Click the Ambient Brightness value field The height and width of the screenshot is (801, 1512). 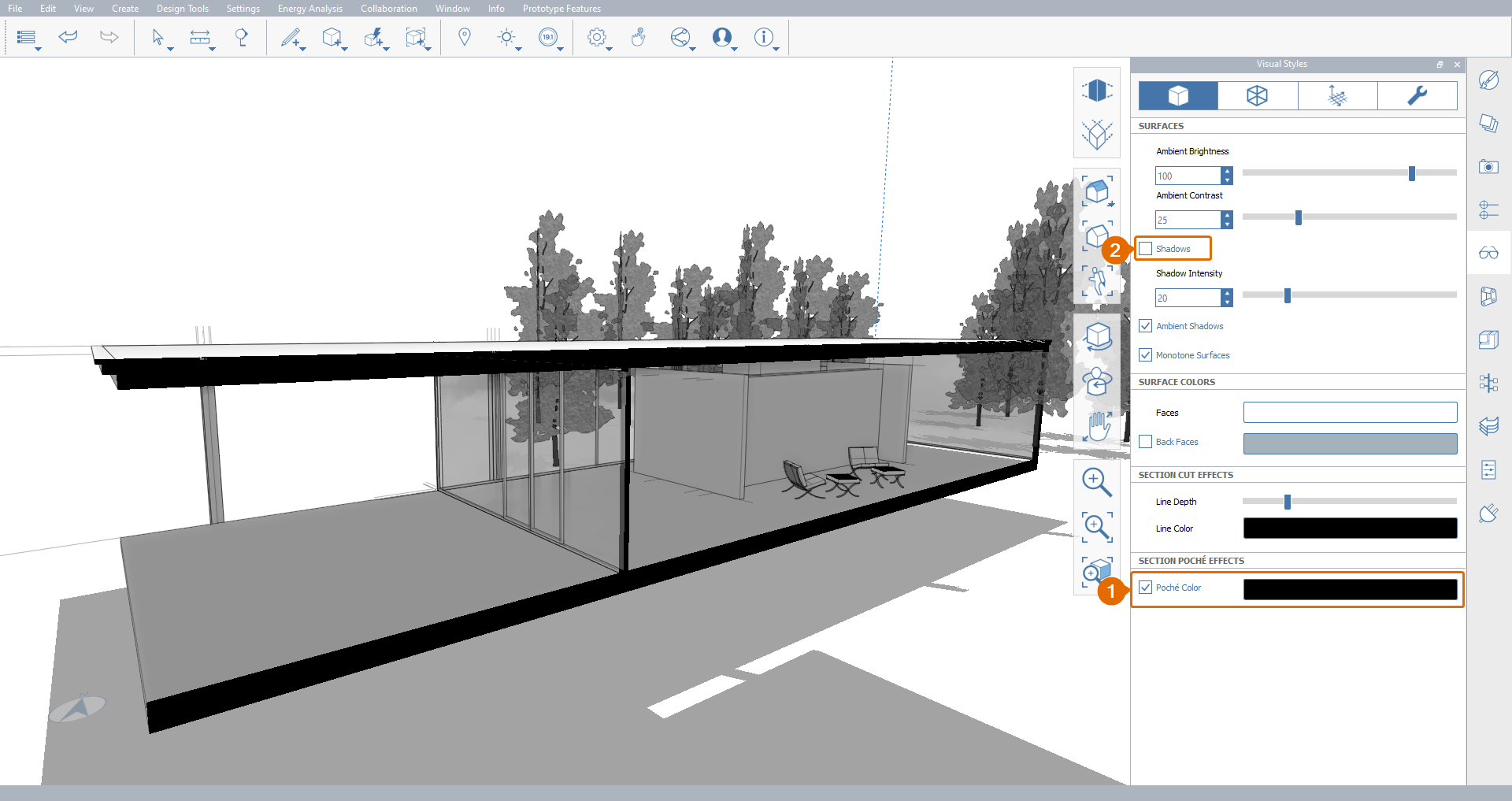click(1188, 176)
